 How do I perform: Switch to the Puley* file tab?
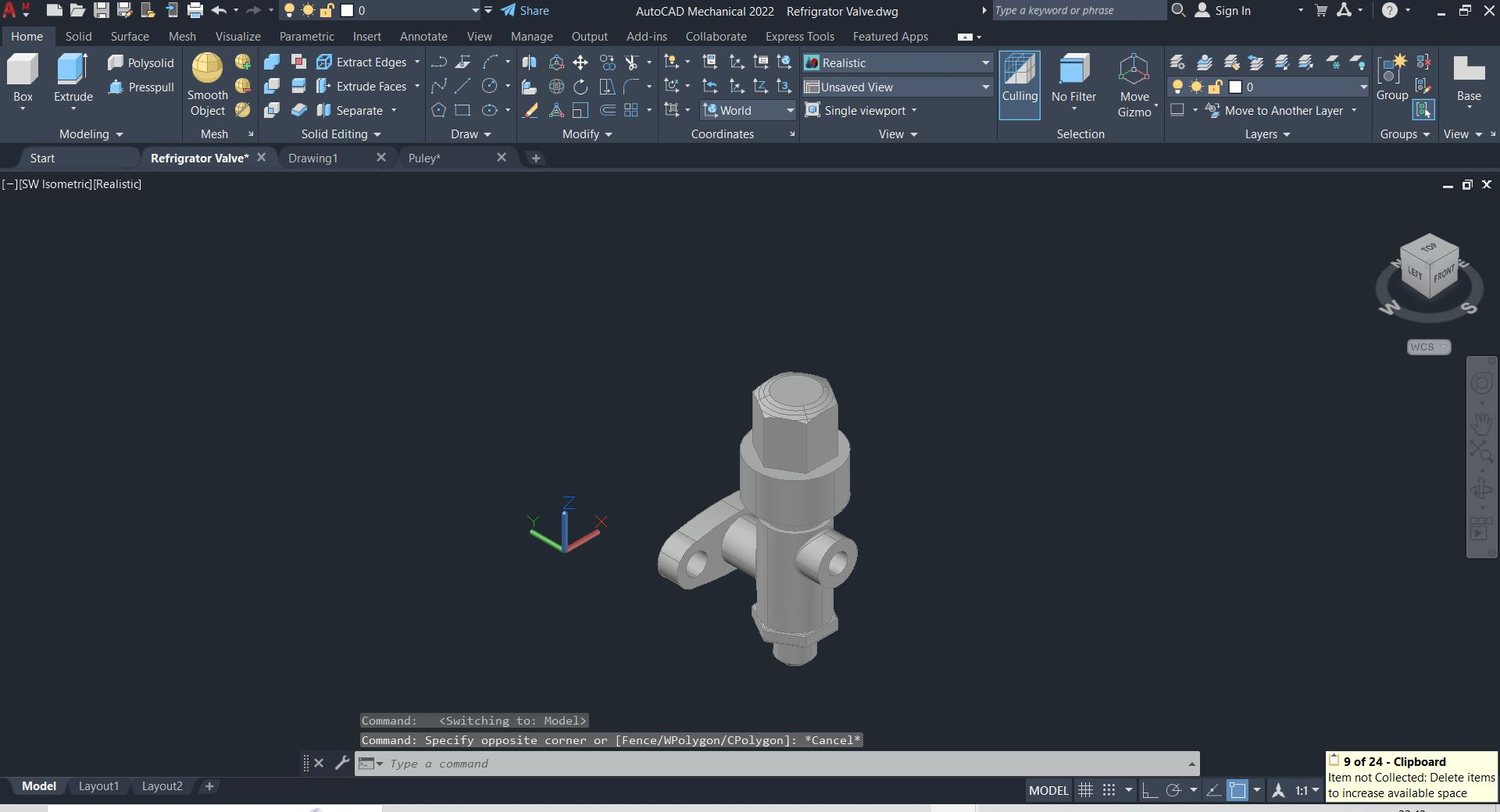click(x=424, y=158)
